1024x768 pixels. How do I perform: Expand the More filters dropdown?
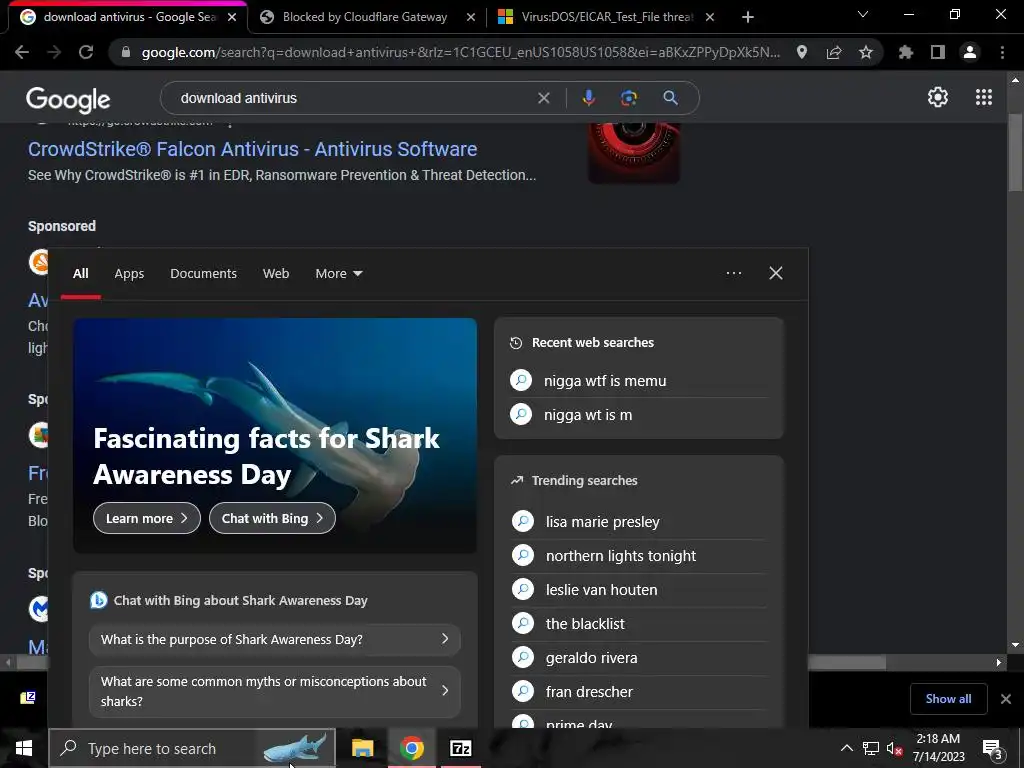338,274
